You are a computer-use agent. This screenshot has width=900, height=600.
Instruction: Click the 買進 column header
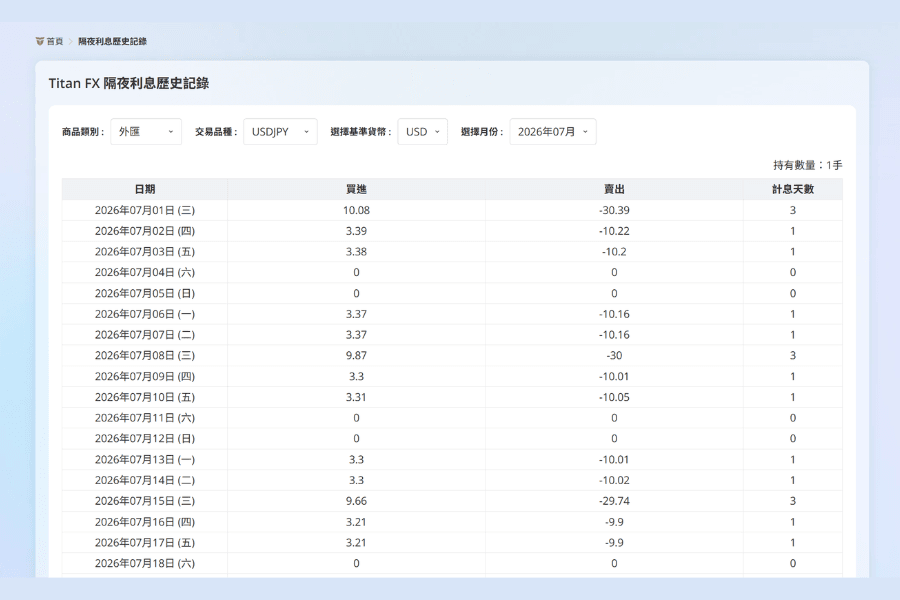(x=356, y=189)
